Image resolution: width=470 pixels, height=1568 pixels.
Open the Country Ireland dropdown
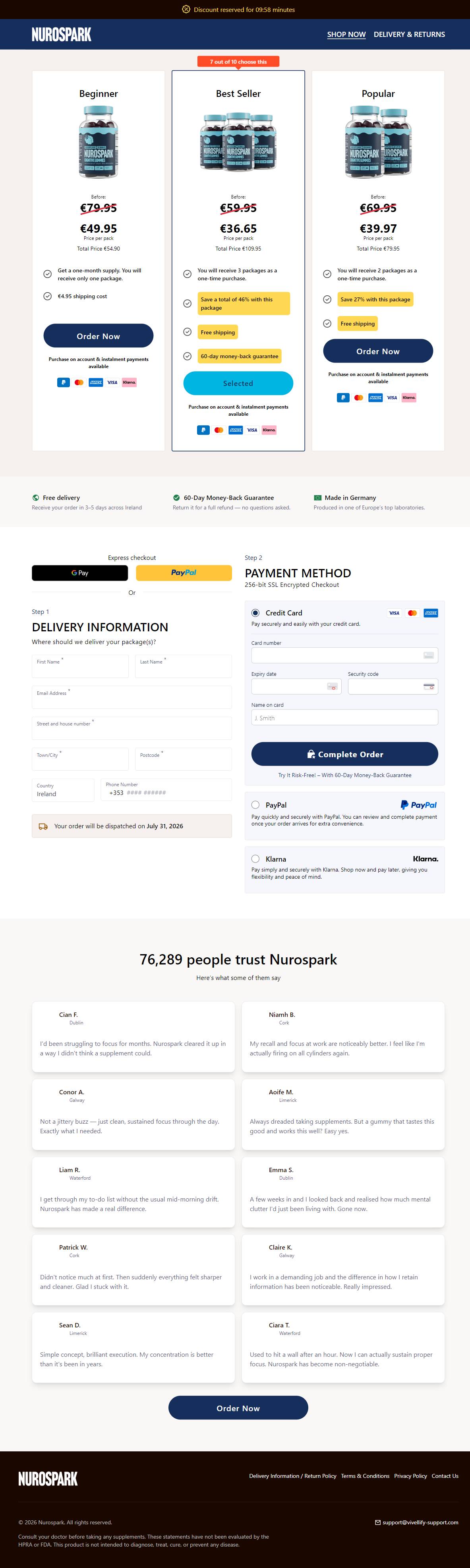63,790
